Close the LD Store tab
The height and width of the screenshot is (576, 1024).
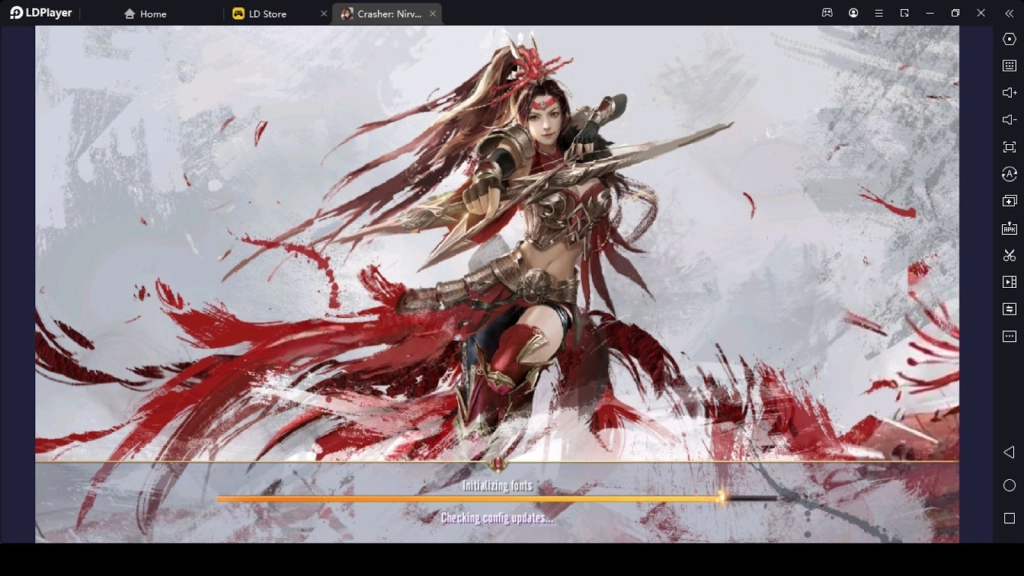coord(323,13)
